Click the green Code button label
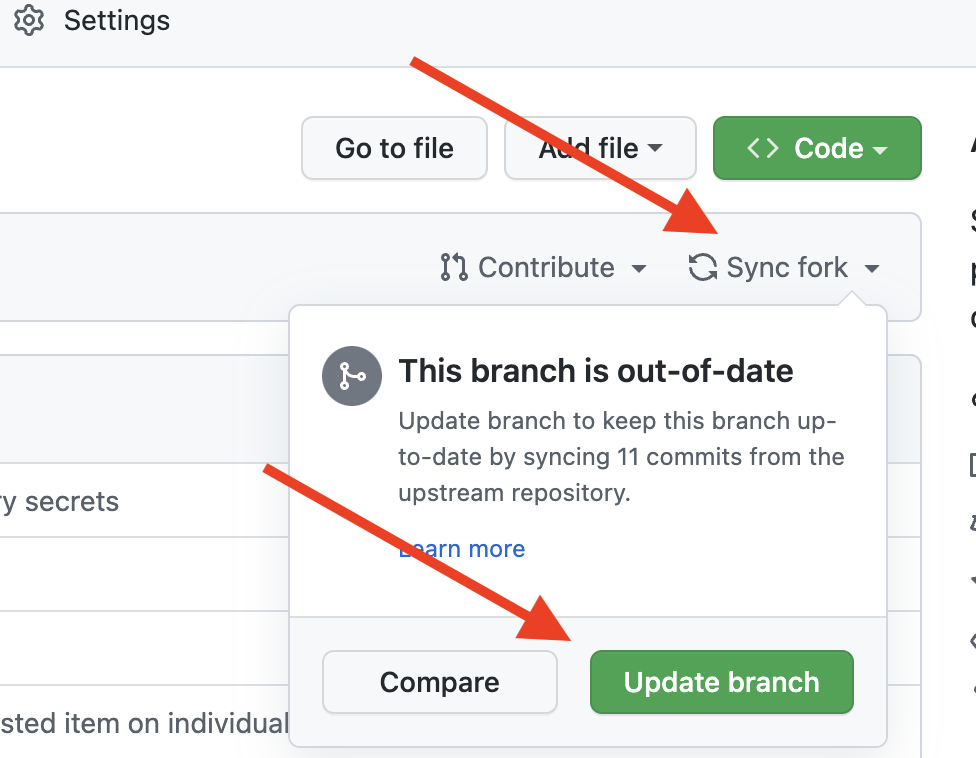Image resolution: width=976 pixels, height=758 pixels. pos(828,148)
